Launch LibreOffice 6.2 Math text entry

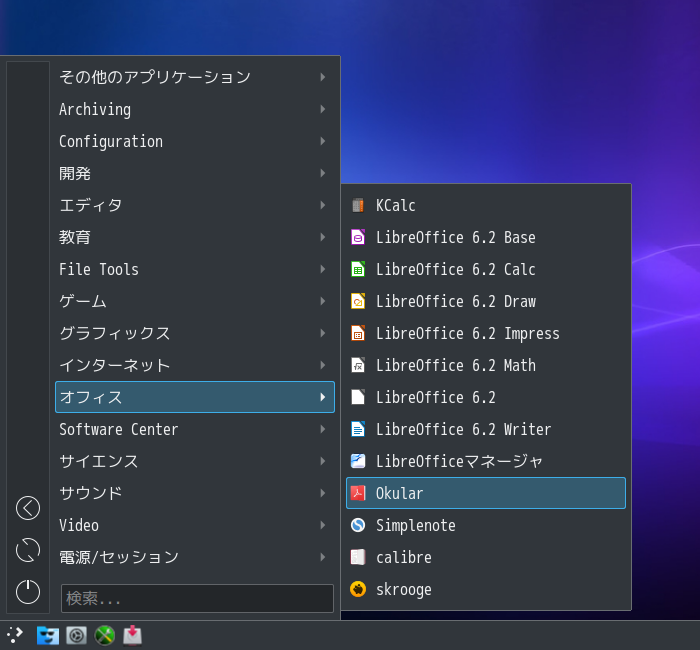click(455, 365)
